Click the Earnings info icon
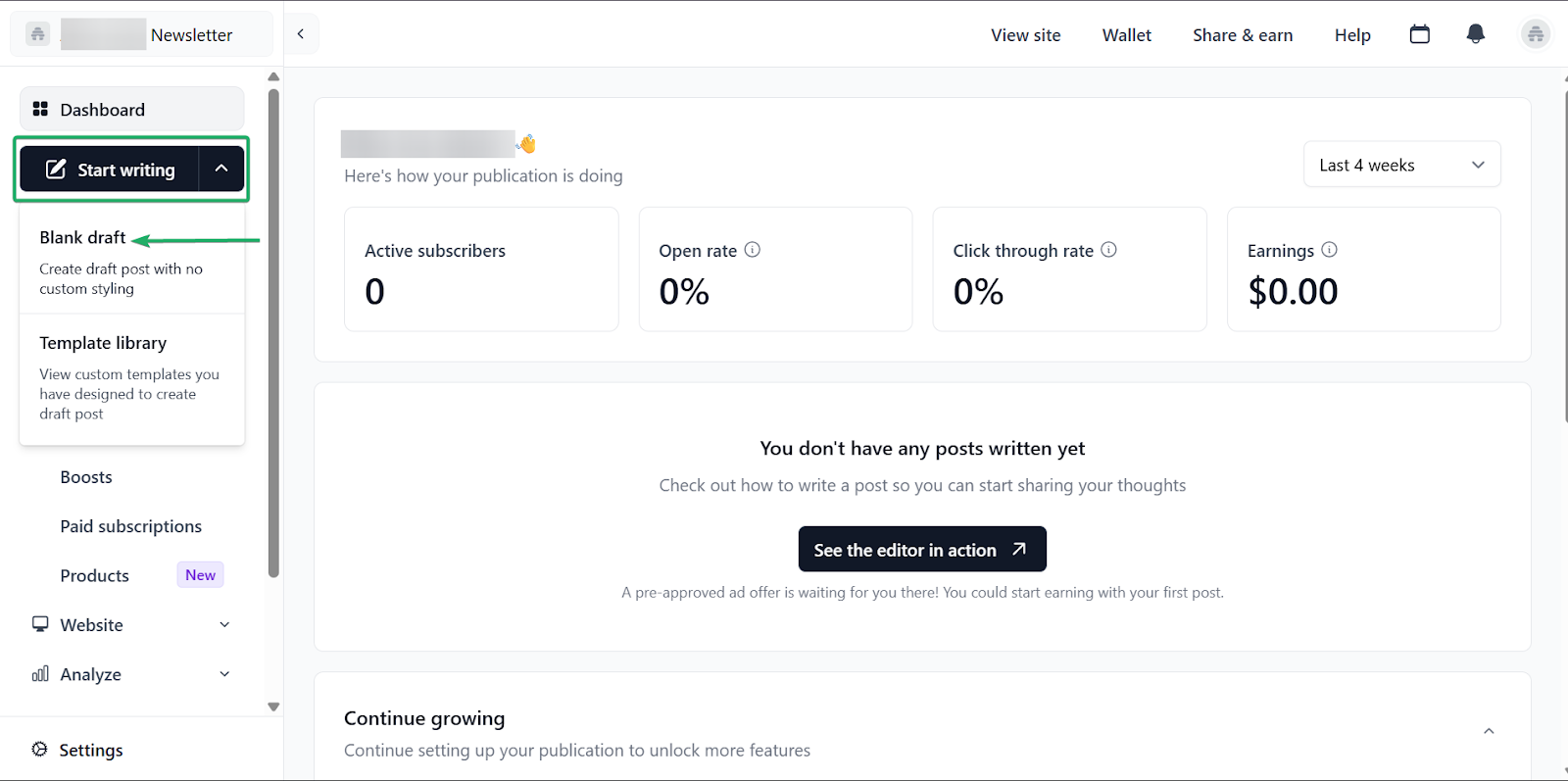1568x781 pixels. pos(1329,250)
